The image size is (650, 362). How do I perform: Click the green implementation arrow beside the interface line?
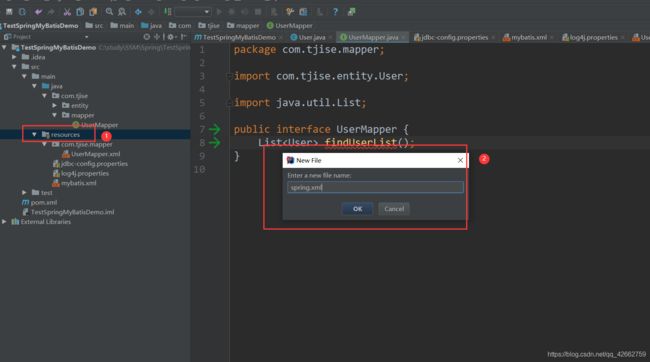(x=215, y=129)
